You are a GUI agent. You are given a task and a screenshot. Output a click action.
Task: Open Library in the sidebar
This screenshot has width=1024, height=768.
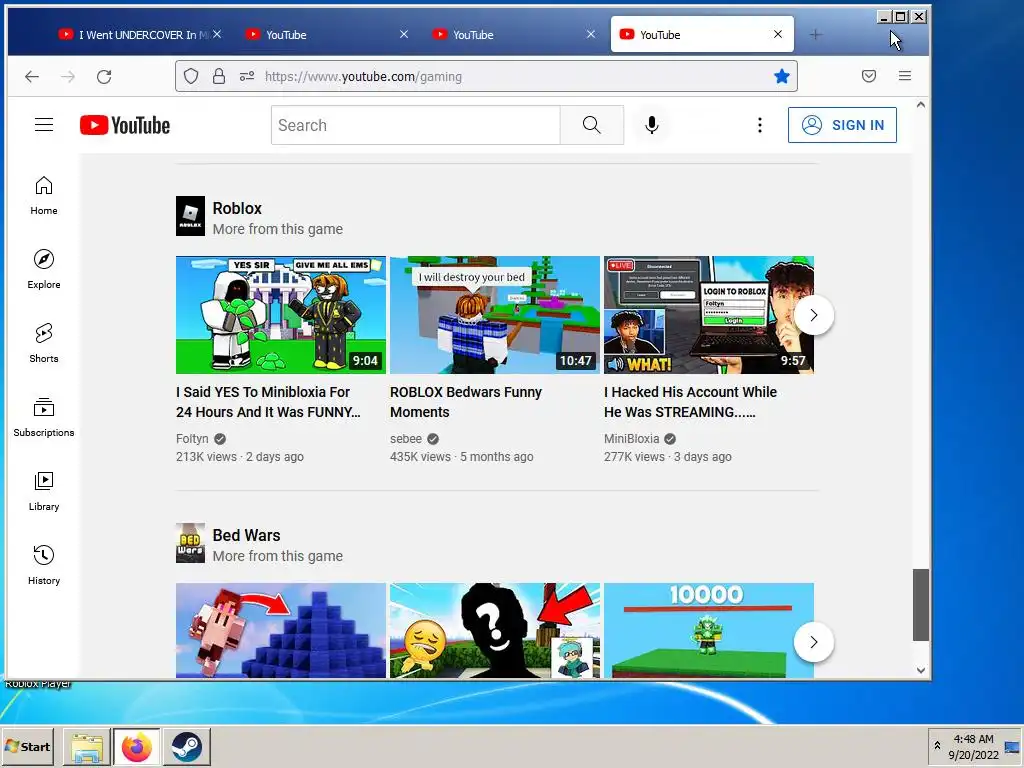click(44, 491)
